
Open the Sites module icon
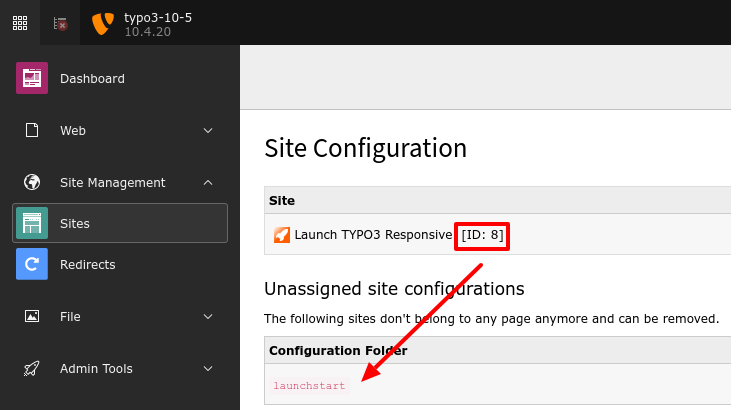(32, 223)
